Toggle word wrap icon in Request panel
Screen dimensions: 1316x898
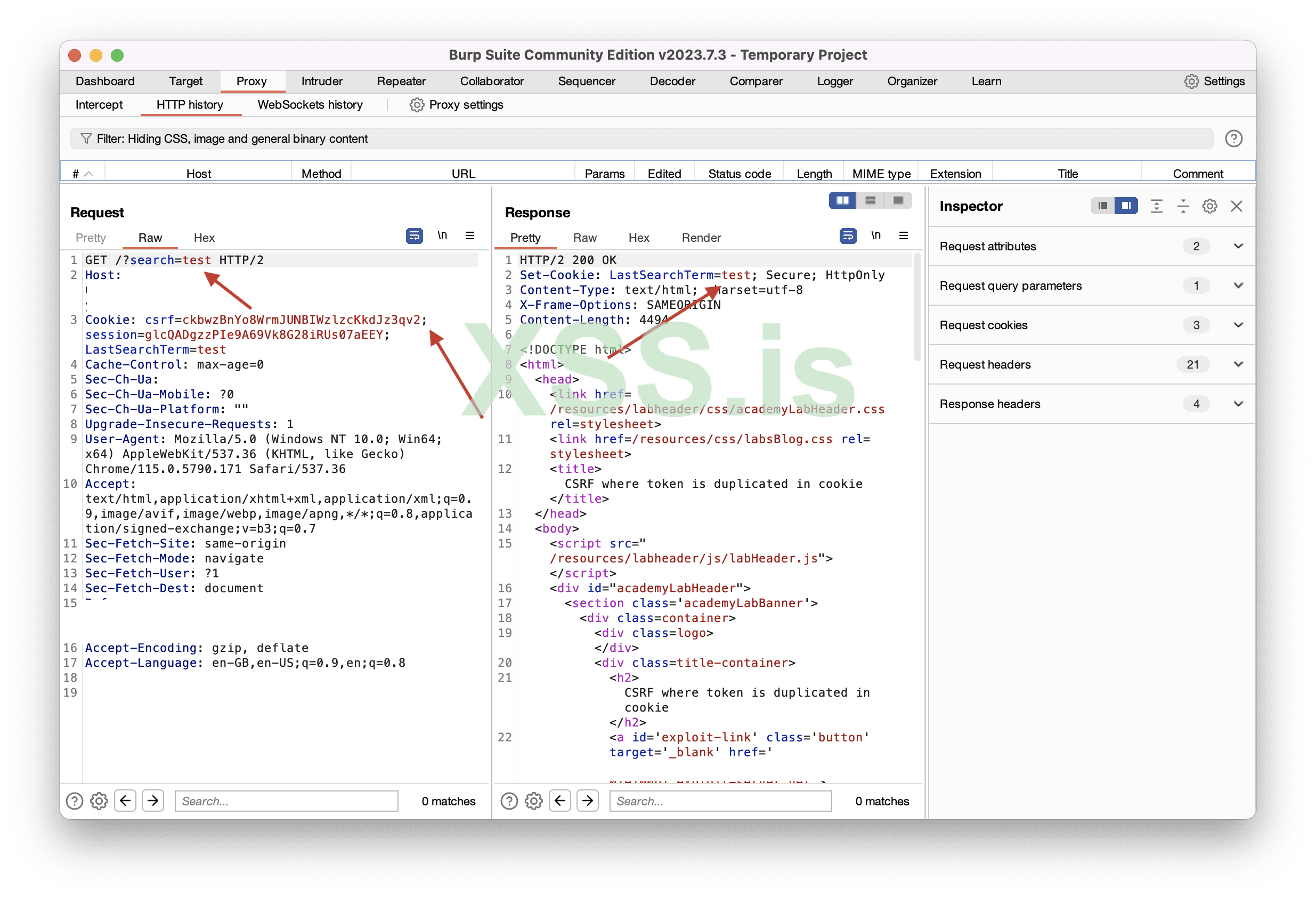pyautogui.click(x=414, y=235)
